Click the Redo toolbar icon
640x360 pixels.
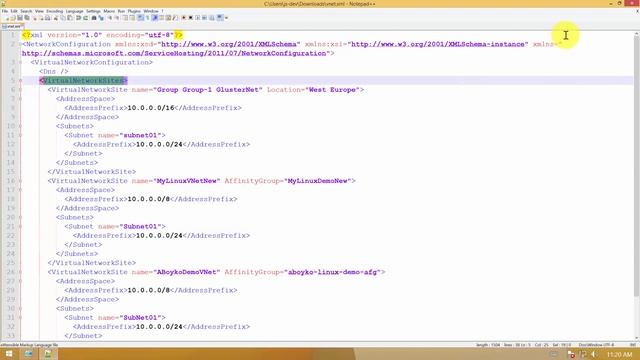click(x=85, y=18)
